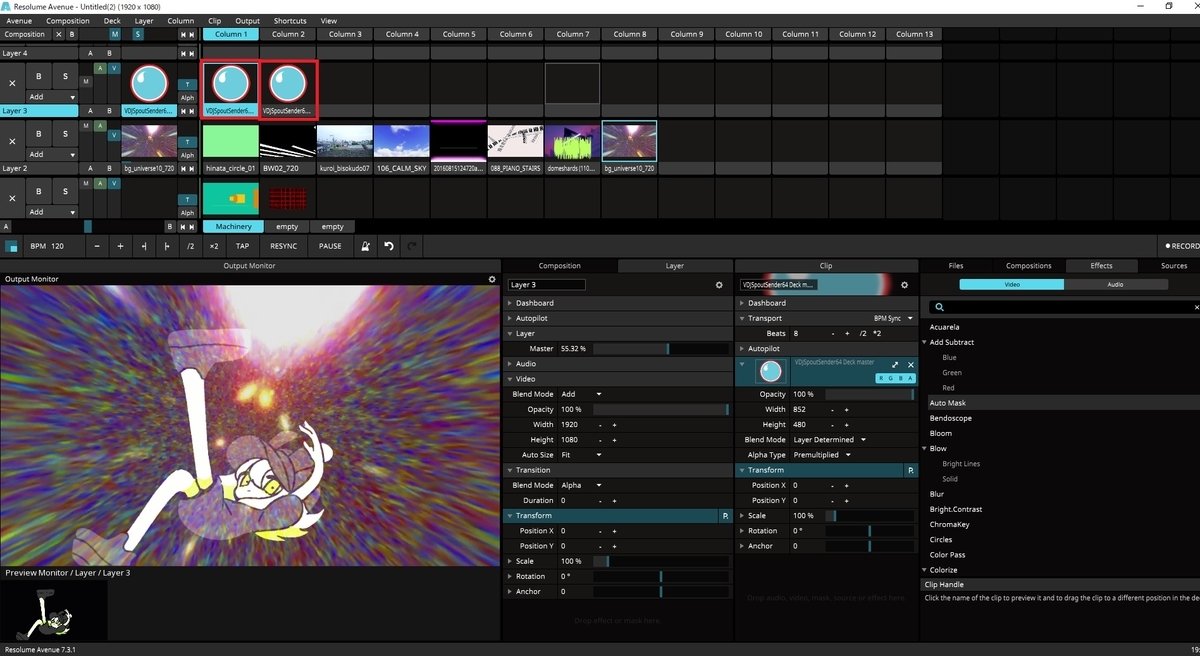Decrease BPM with minus button
The width and height of the screenshot is (1200, 656).
[x=97, y=246]
